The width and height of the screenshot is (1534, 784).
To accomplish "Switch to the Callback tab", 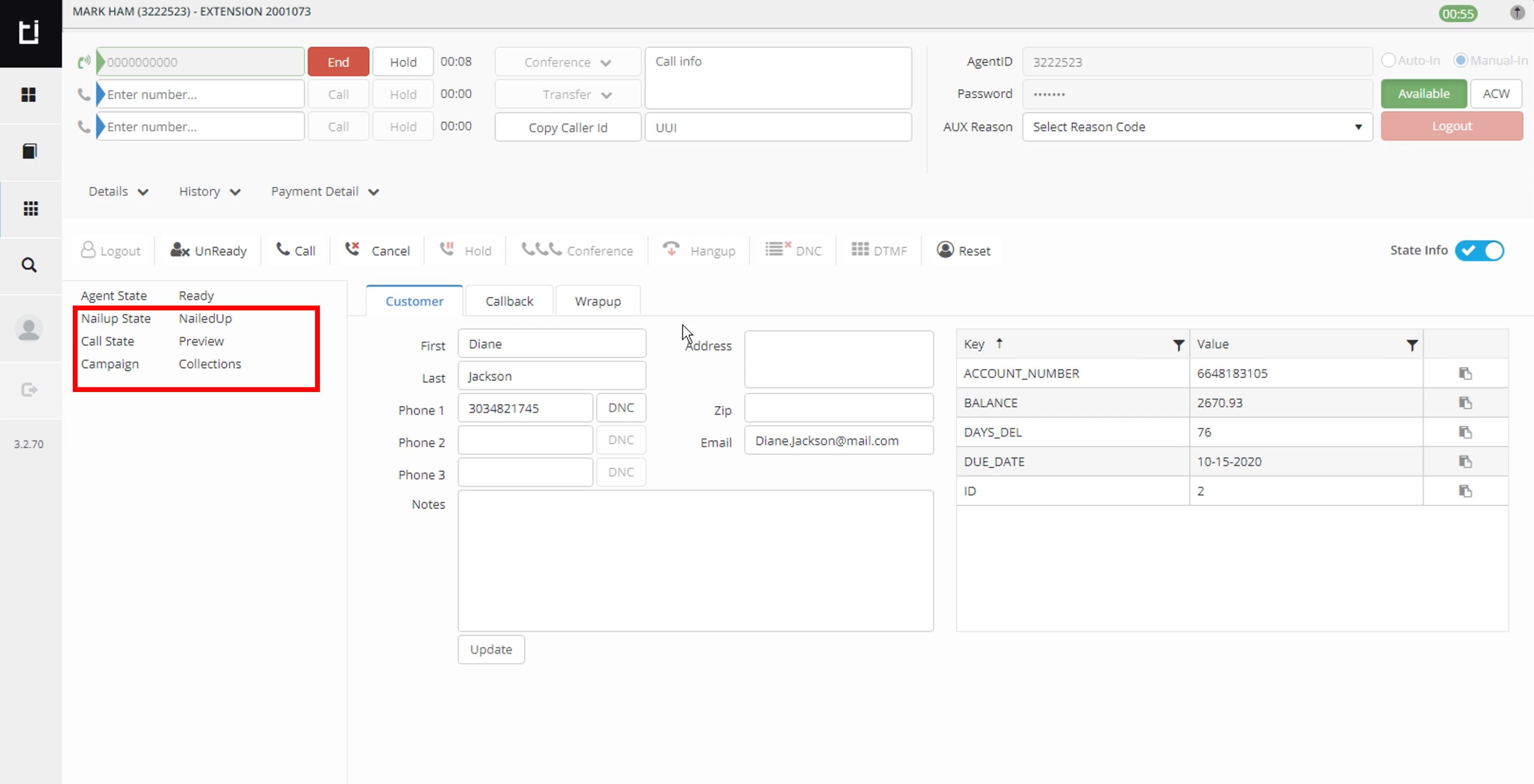I will coord(509,301).
